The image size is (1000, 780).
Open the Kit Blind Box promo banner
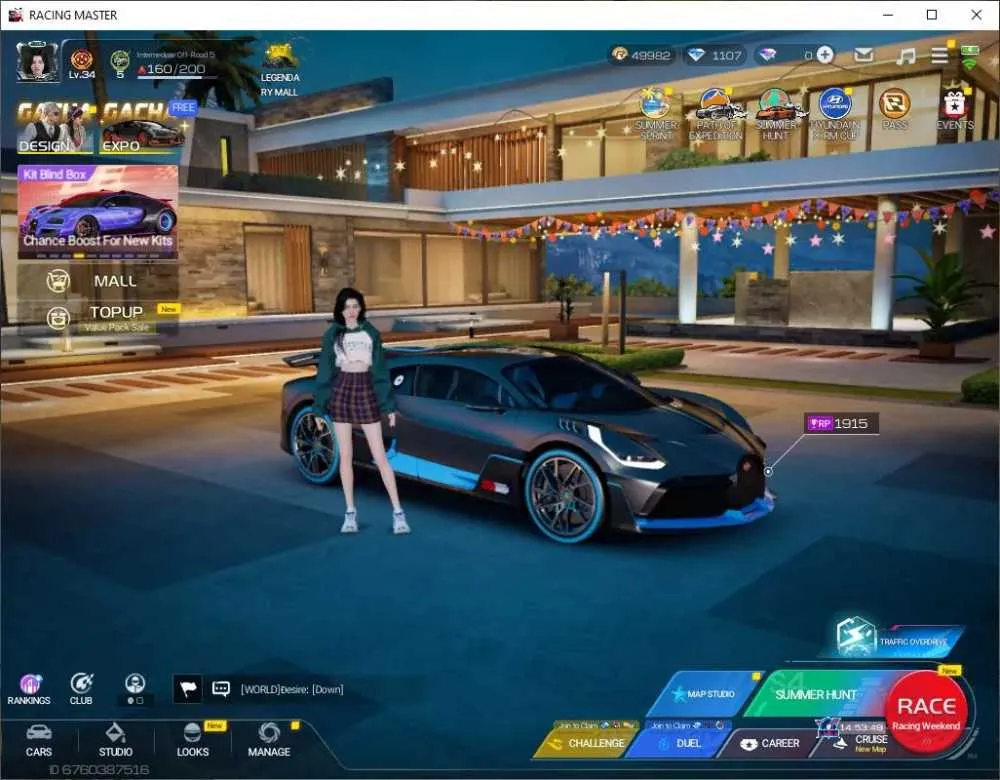(x=98, y=212)
